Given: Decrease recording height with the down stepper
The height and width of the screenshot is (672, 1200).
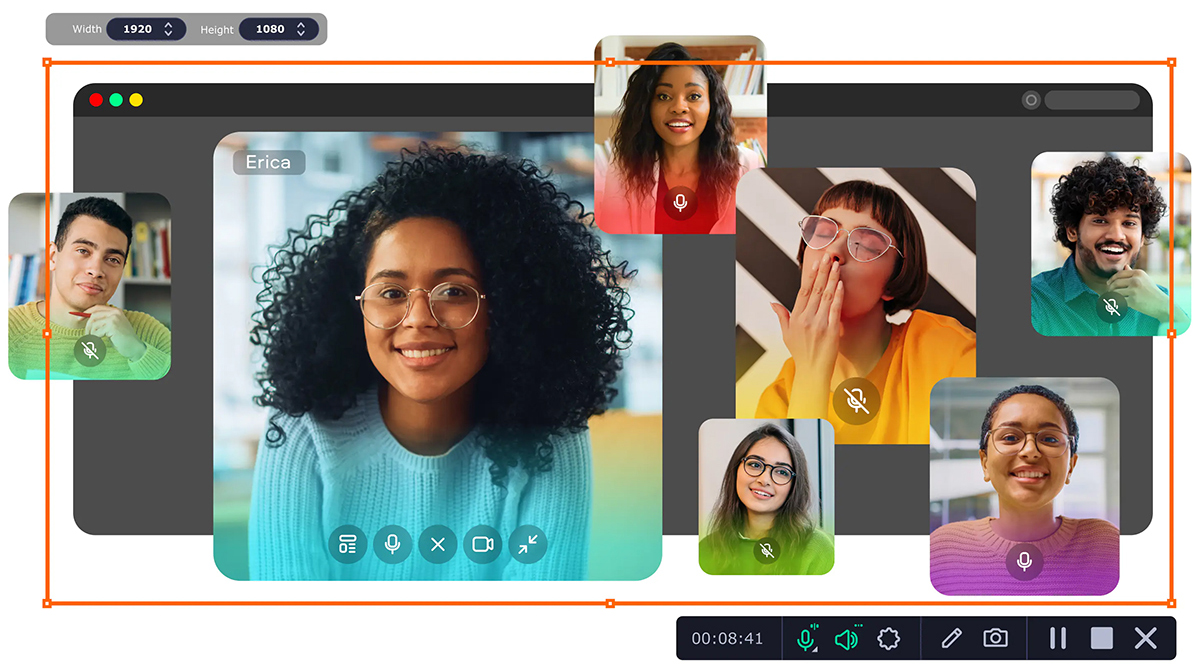Looking at the screenshot, I should point(302,33).
